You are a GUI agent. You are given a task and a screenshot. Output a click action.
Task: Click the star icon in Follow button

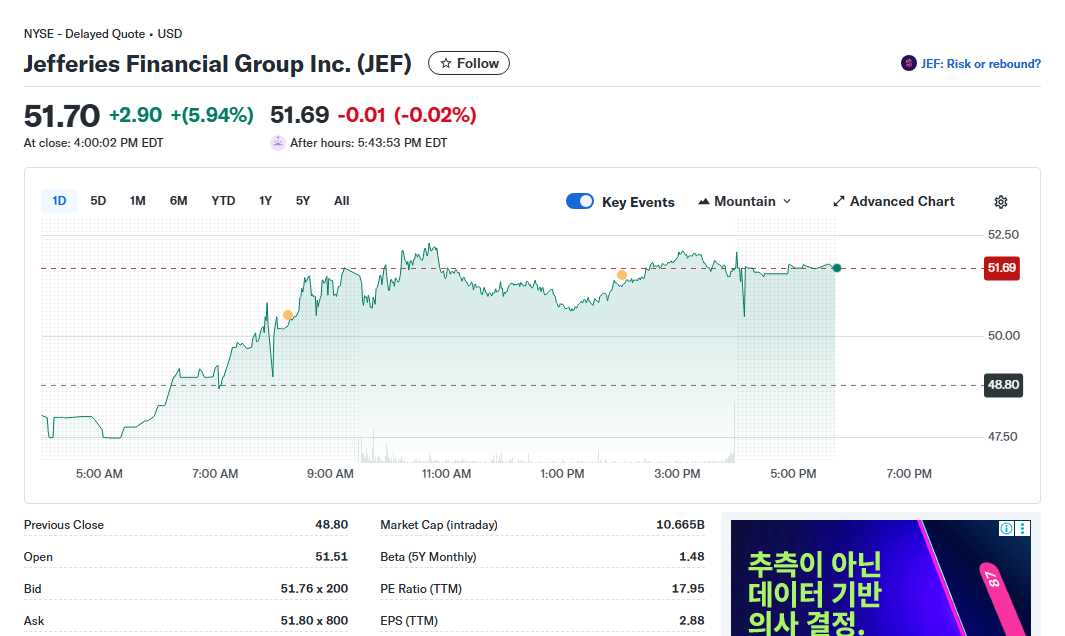(446, 63)
